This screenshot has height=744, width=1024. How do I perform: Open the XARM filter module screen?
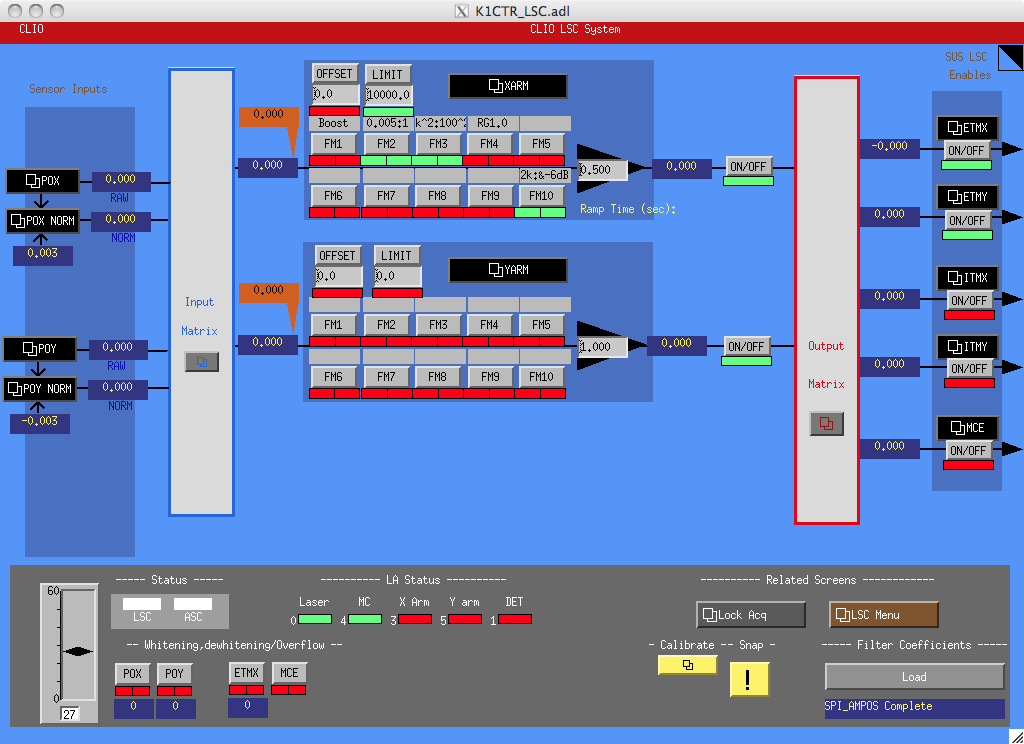pos(508,87)
